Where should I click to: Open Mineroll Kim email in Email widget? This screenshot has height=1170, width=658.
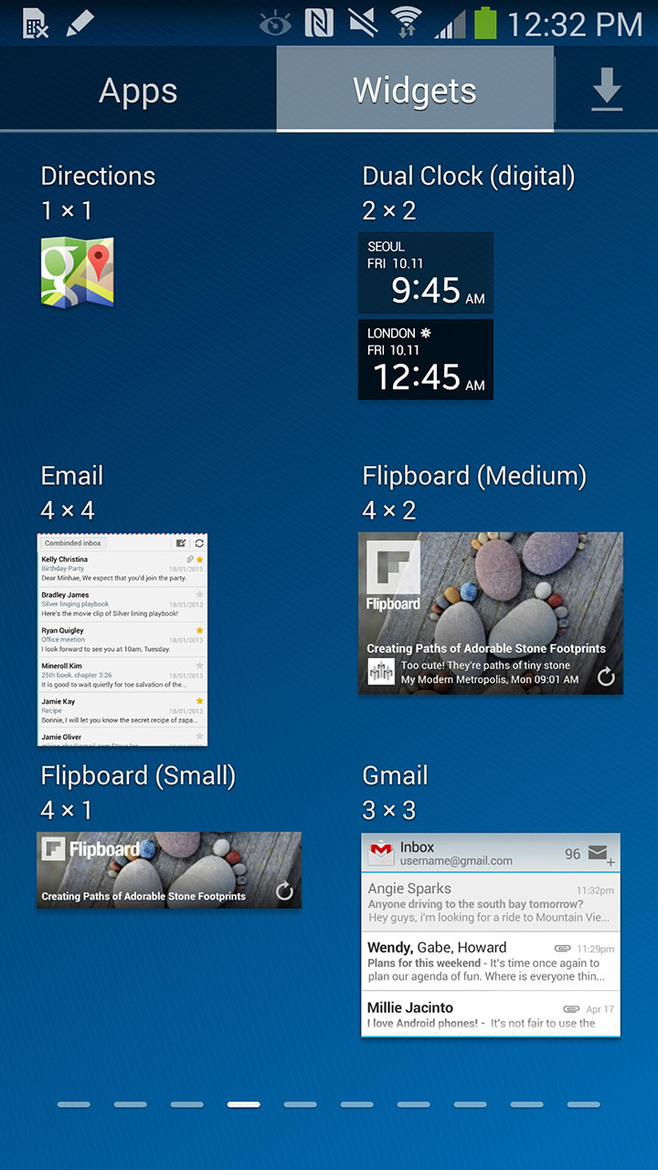122,675
